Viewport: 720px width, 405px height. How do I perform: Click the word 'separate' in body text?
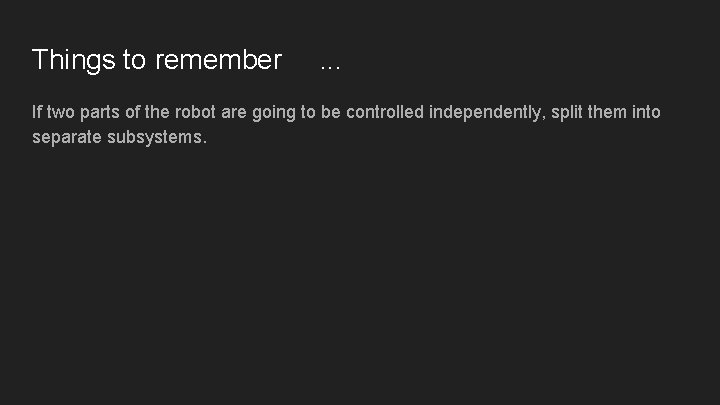(67, 138)
